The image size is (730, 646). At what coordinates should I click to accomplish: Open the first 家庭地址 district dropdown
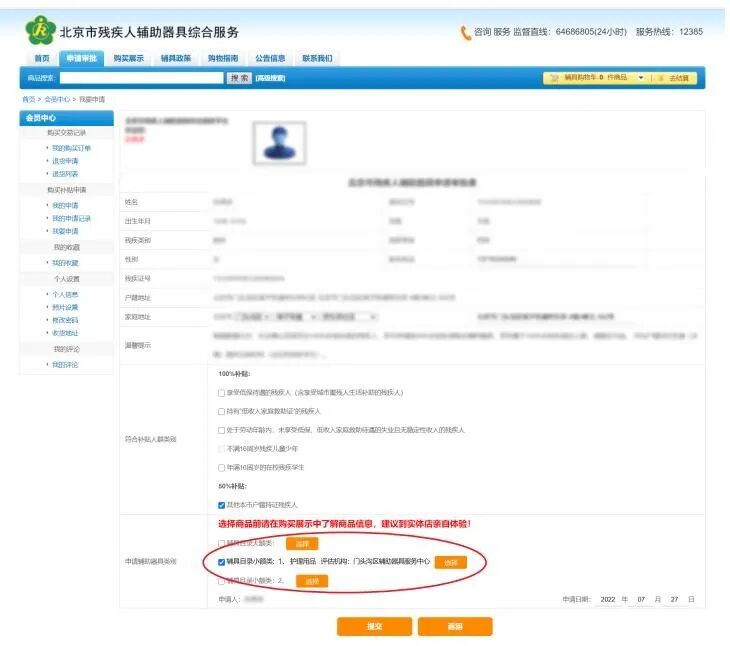253,317
